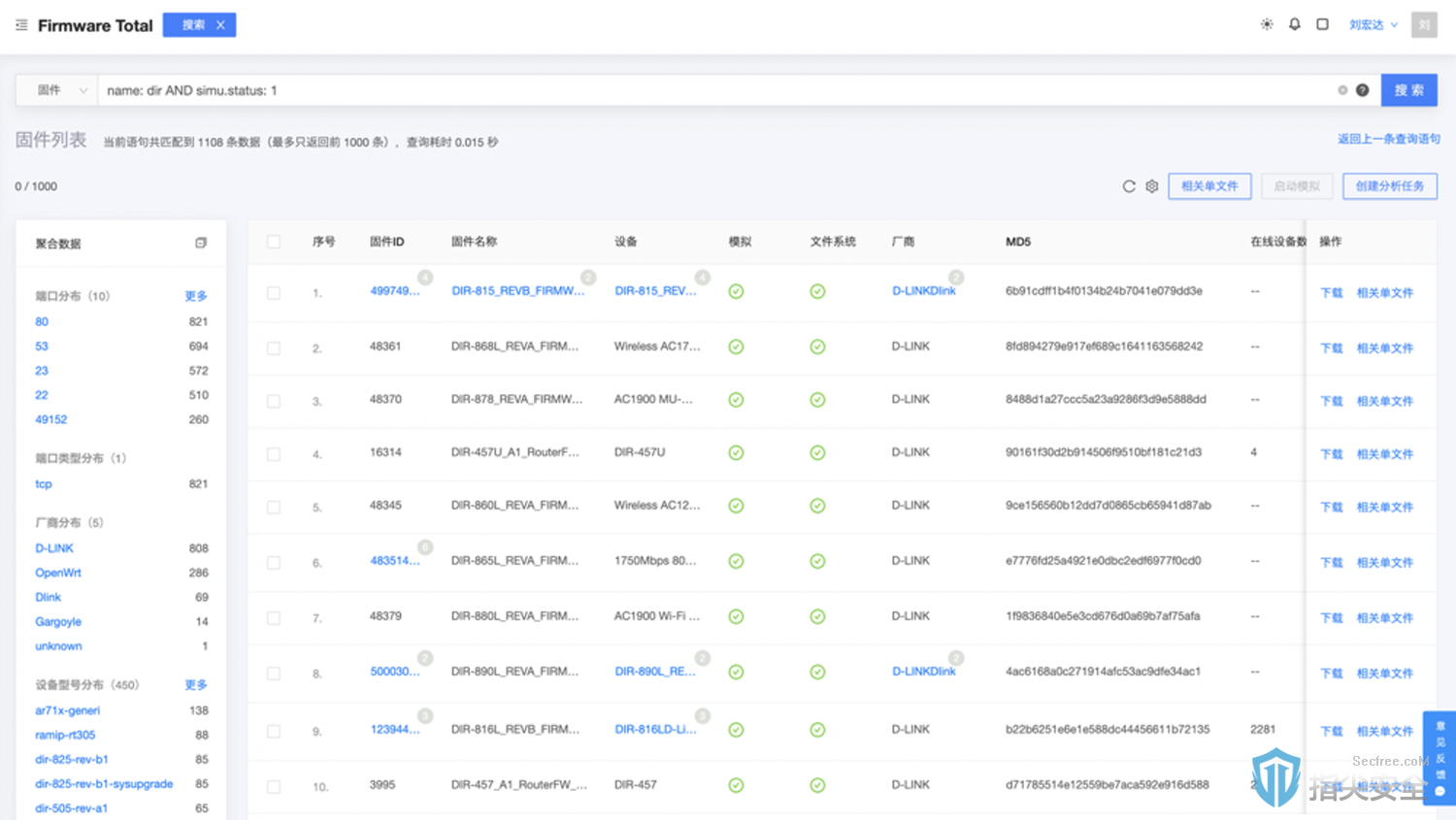Open D-LINKDlink vendor link in row 8
This screenshot has height=820, width=1456.
point(924,672)
